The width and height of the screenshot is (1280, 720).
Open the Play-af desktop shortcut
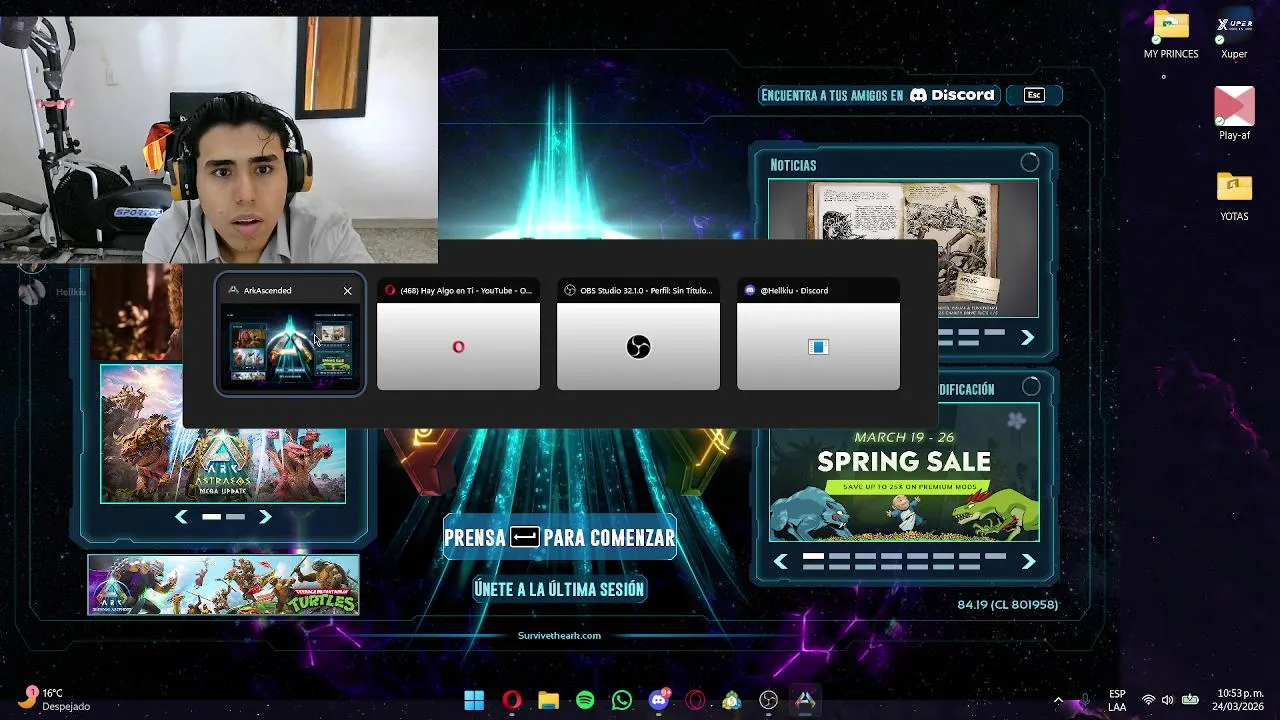point(1234,113)
